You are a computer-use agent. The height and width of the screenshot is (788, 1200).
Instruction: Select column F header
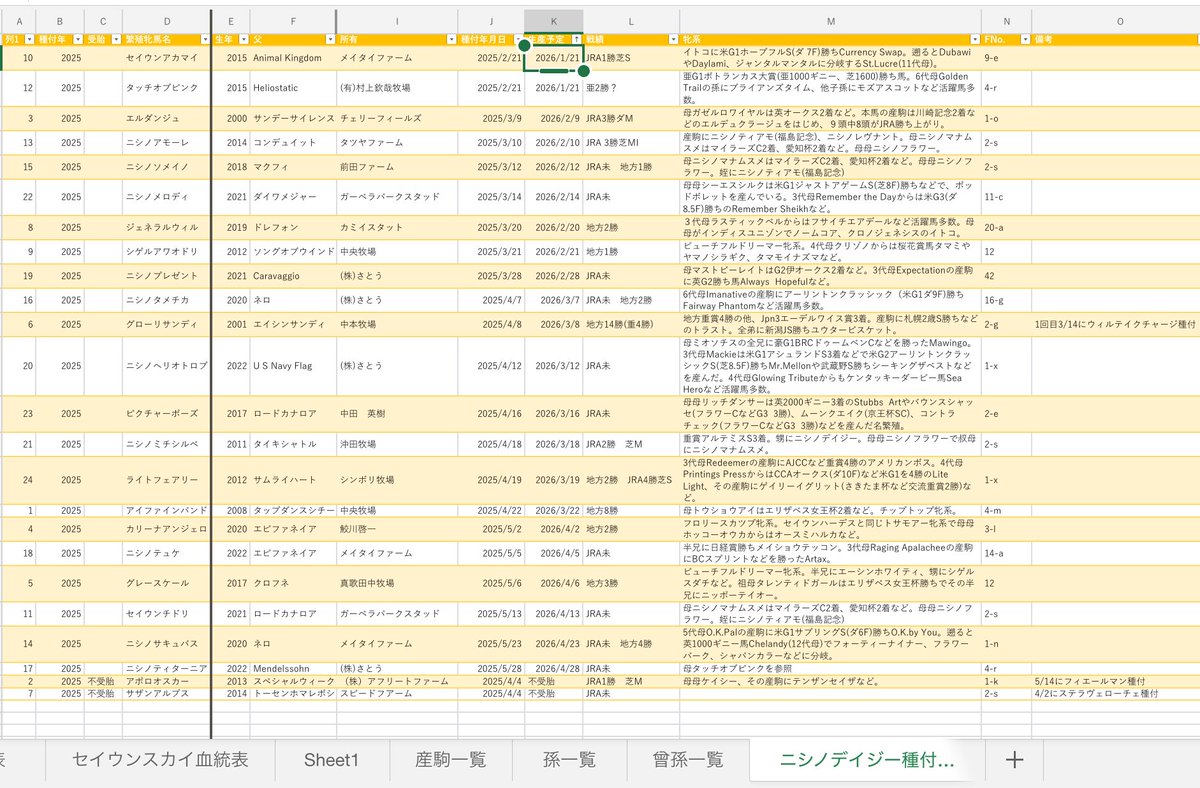(x=292, y=22)
